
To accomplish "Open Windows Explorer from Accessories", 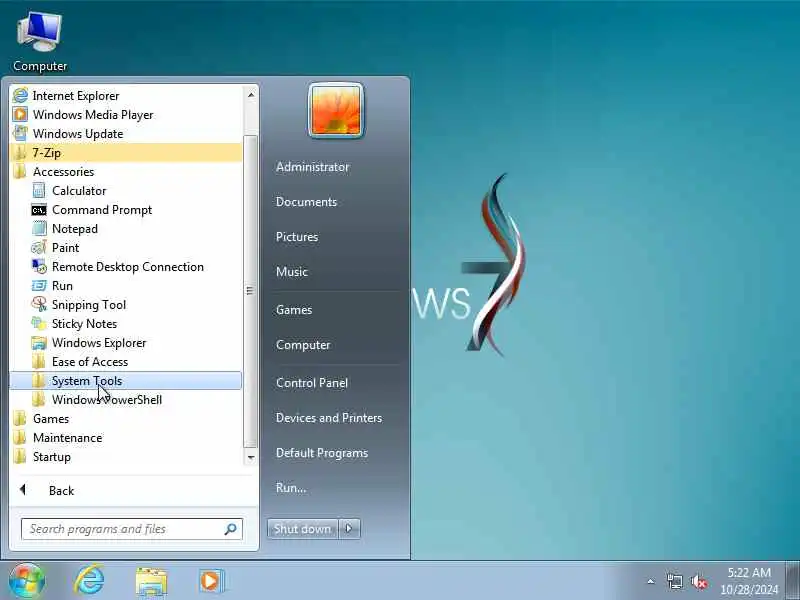I will click(126, 343).
